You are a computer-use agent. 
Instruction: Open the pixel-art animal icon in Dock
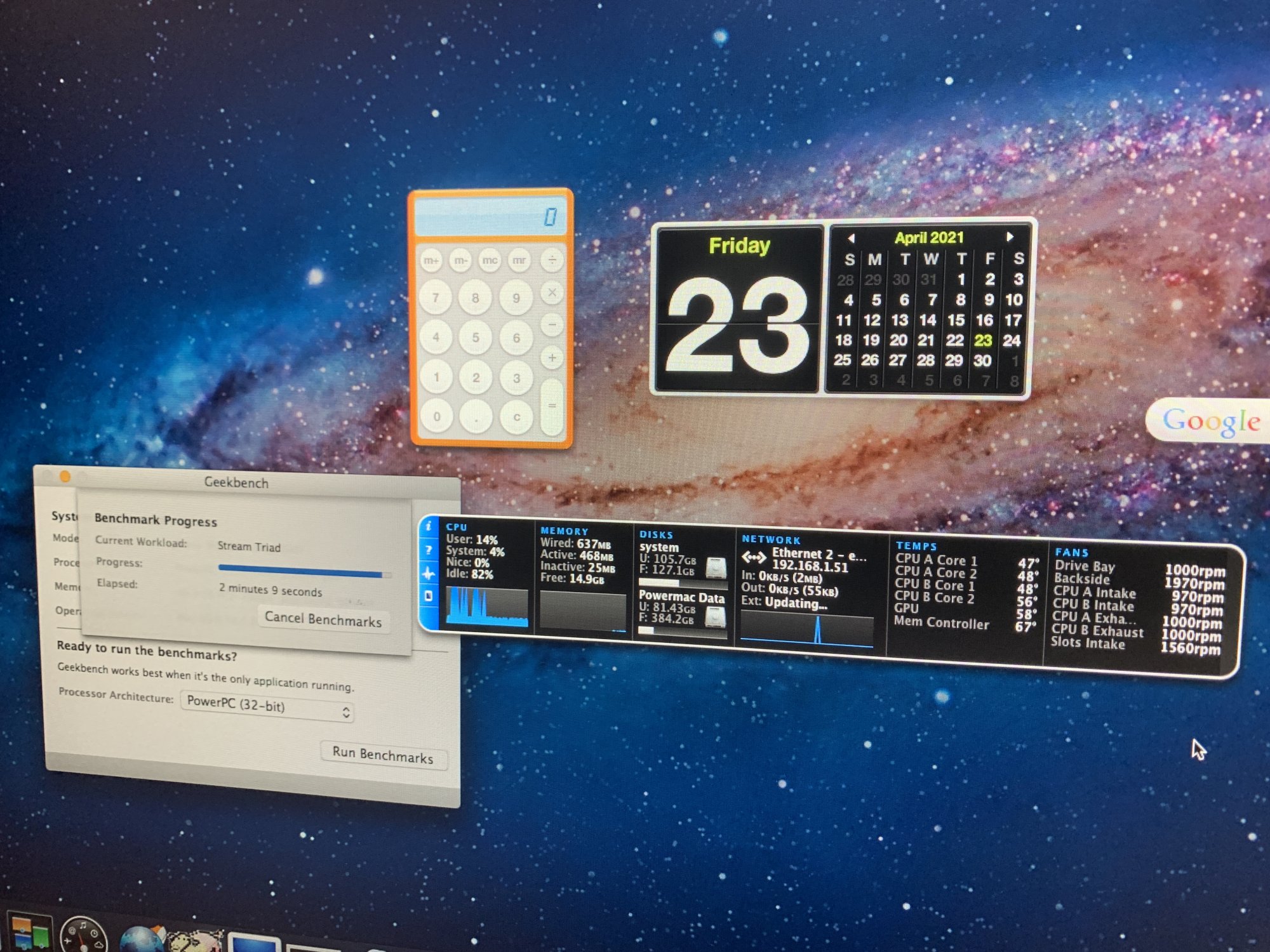194,942
